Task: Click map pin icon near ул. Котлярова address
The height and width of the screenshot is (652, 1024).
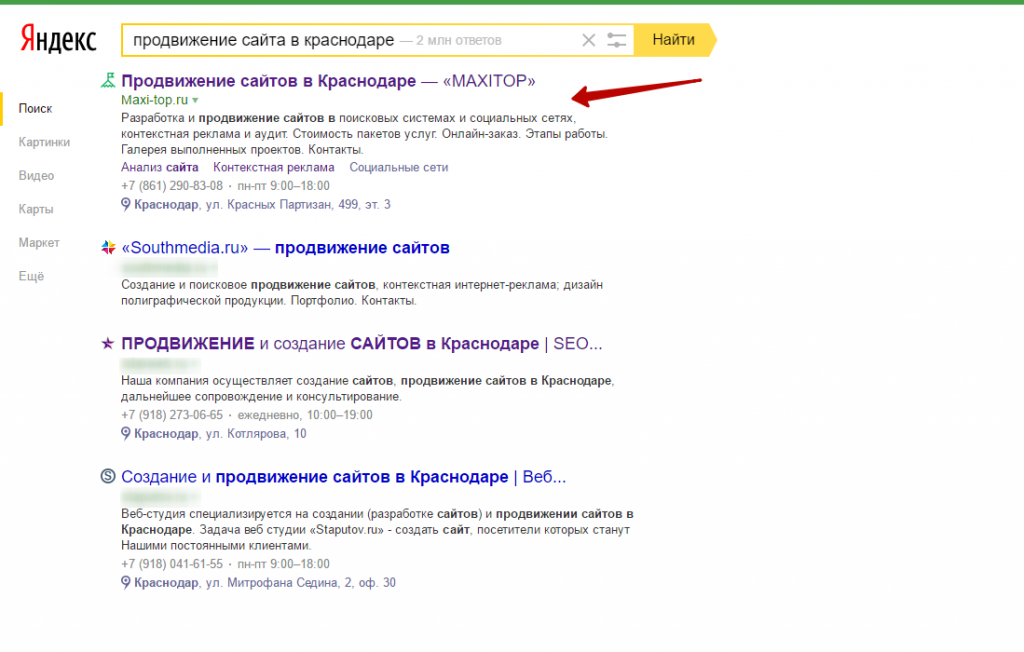Action: 125,434
